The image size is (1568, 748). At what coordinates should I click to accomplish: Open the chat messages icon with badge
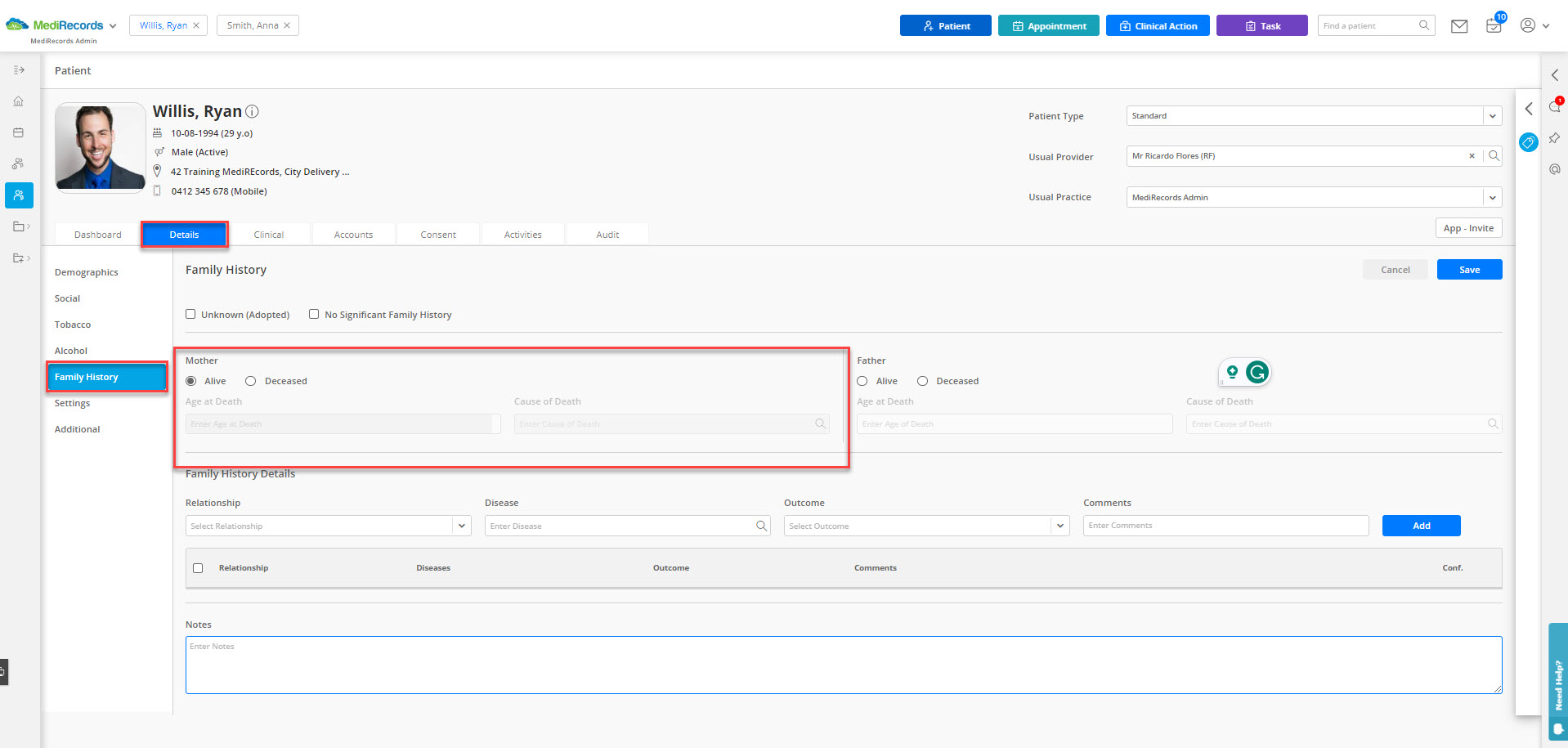click(x=1555, y=106)
